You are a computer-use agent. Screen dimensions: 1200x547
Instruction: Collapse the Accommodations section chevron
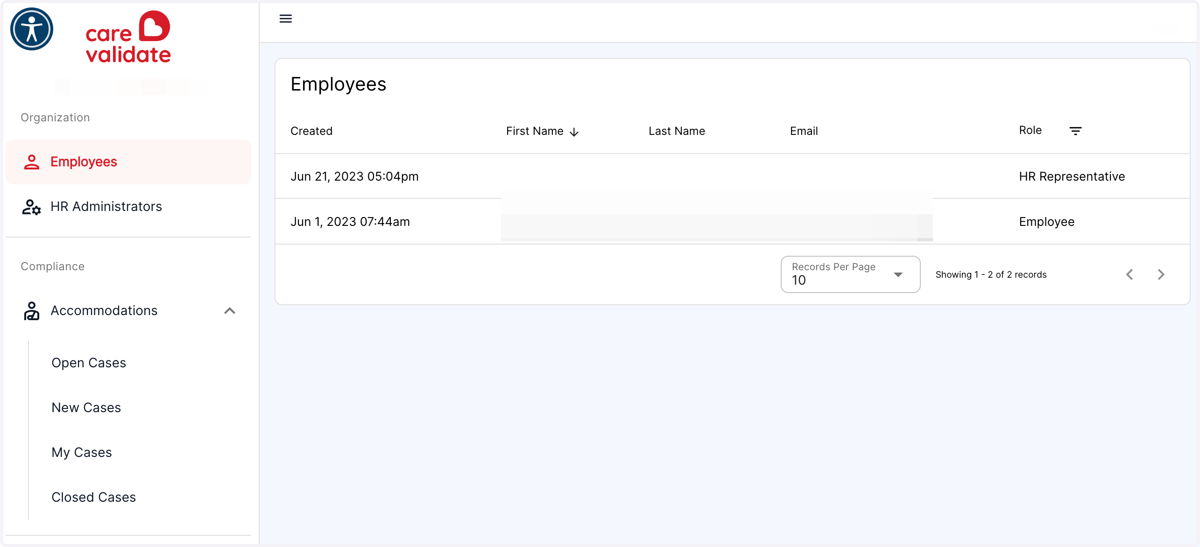[x=230, y=311]
